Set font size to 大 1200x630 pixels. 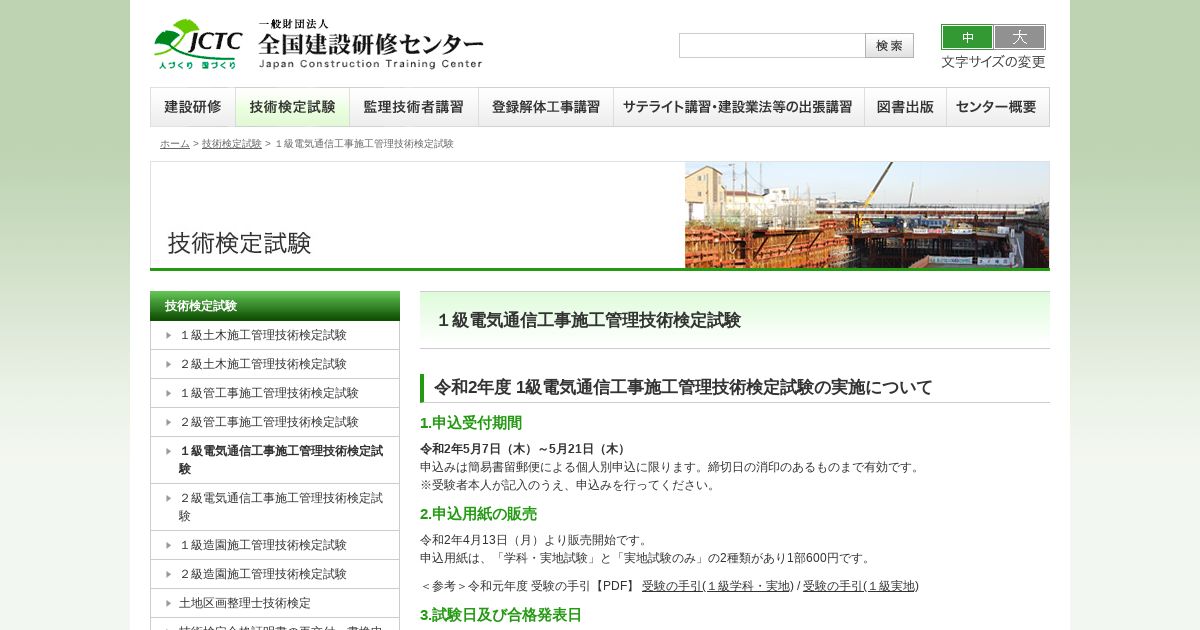click(x=1019, y=37)
